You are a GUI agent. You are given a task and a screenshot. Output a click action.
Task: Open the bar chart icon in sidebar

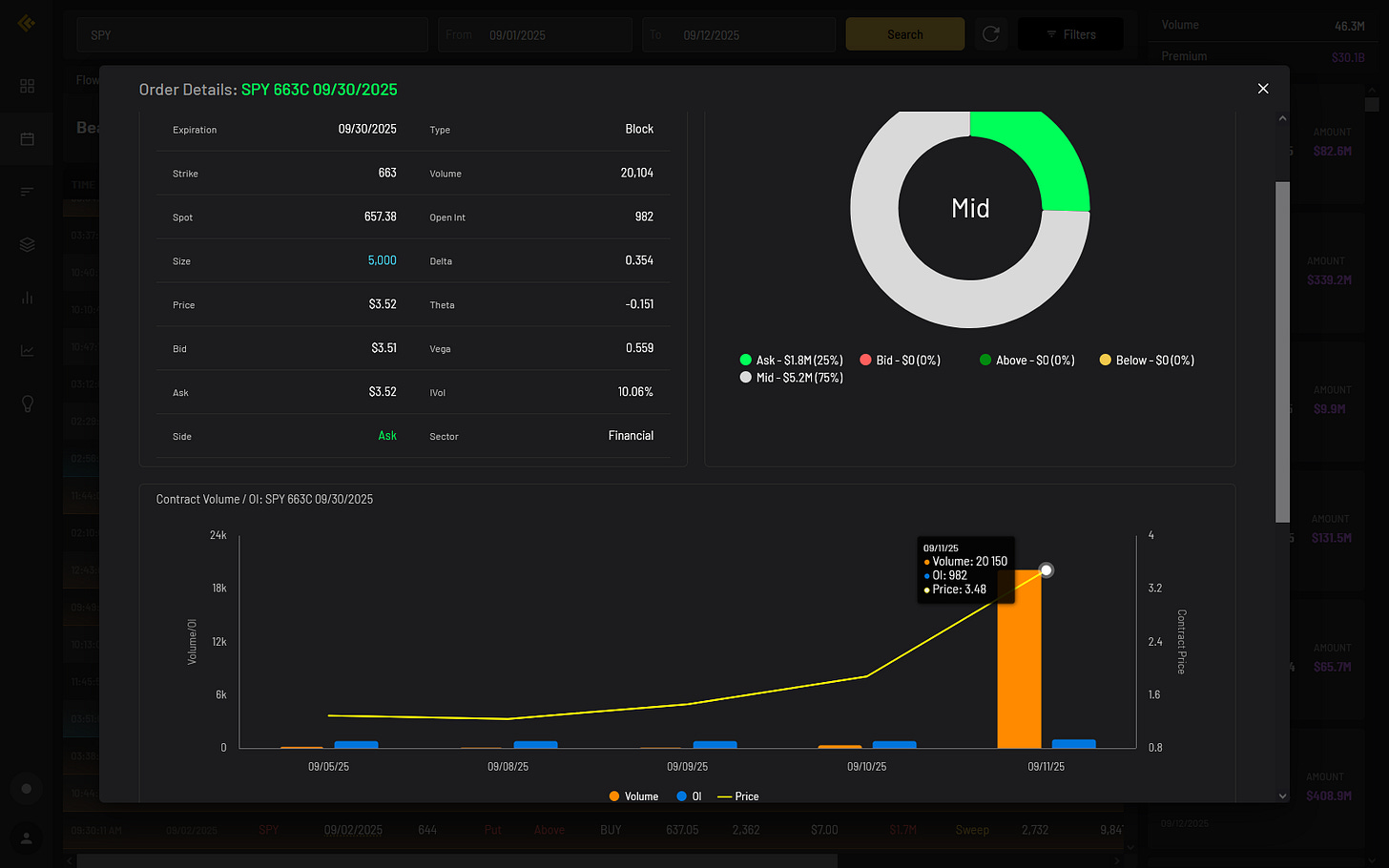pyautogui.click(x=27, y=298)
